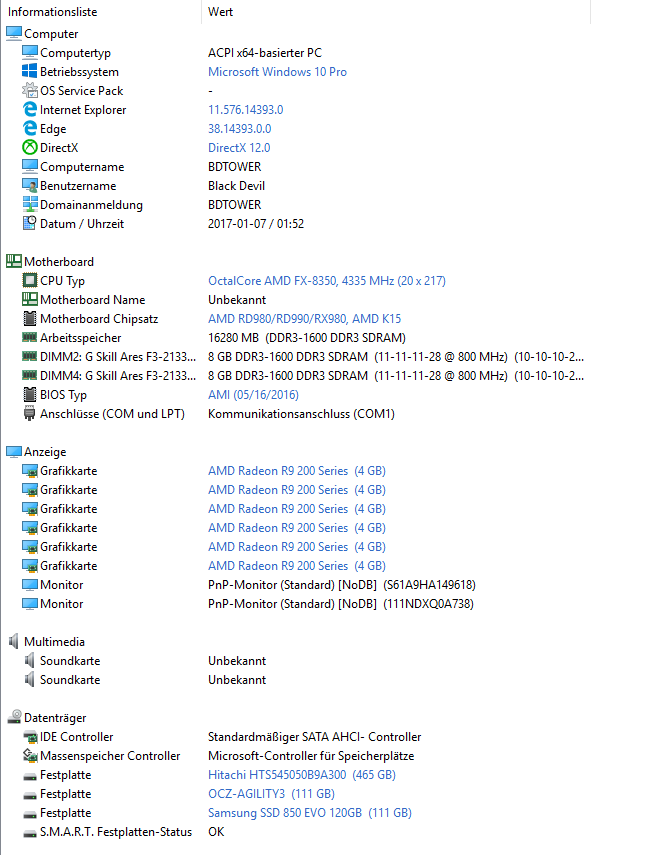This screenshot has height=855, width=668.
Task: Select the Motherboard tree heading
Action: click(x=59, y=262)
